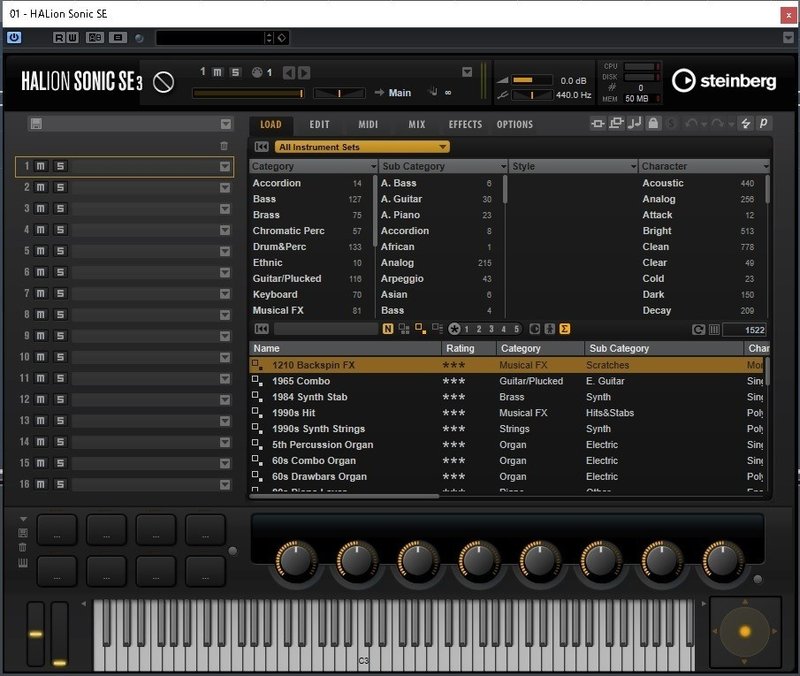The image size is (800, 676).
Task: Open program dropdown for slot 1
Action: 225,166
